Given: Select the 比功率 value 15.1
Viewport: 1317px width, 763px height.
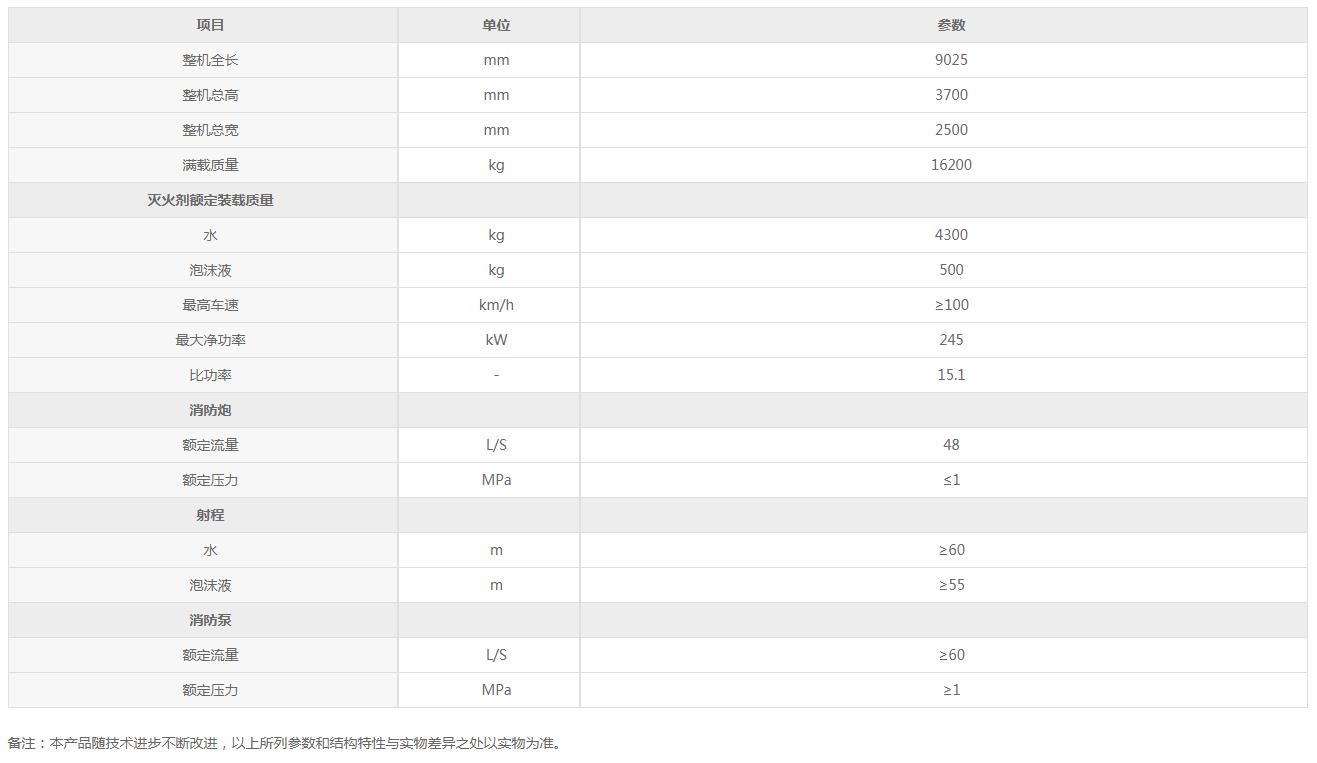Looking at the screenshot, I should tap(951, 375).
